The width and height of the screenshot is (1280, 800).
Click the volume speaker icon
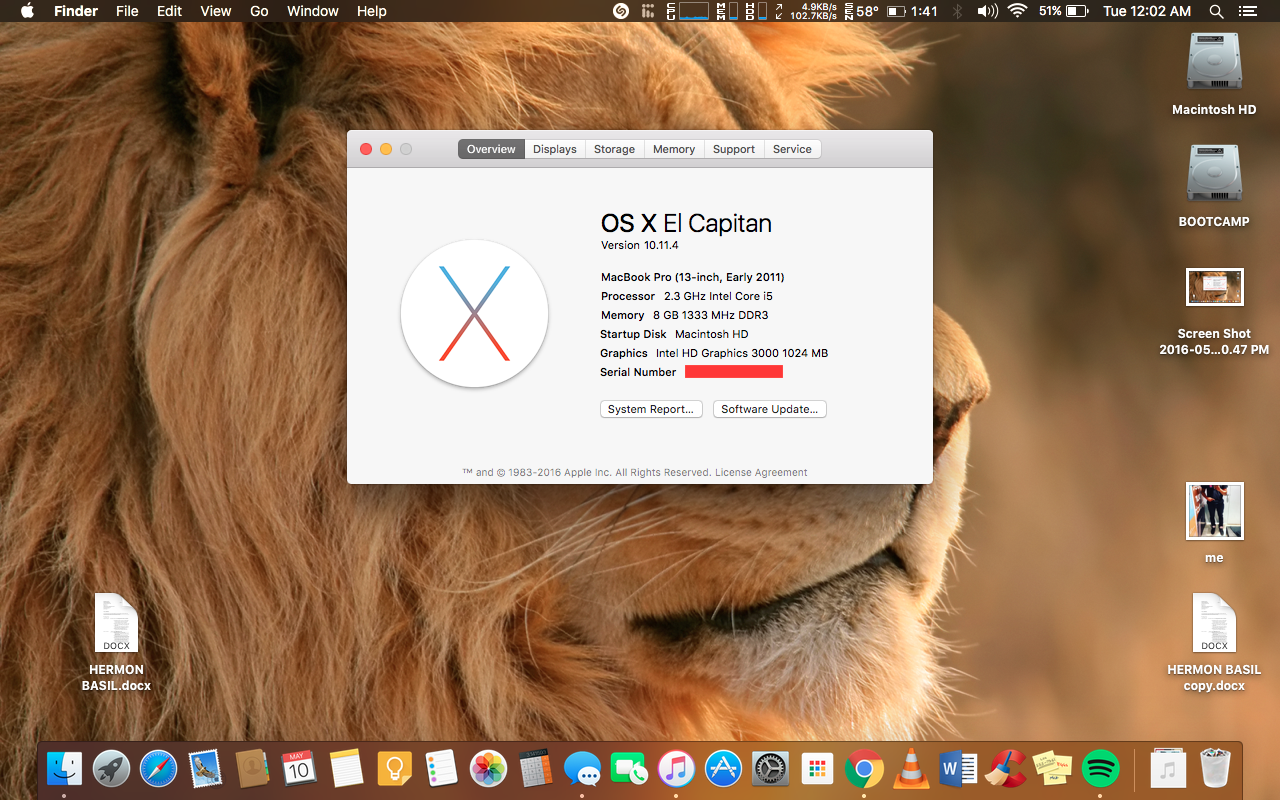(x=987, y=11)
